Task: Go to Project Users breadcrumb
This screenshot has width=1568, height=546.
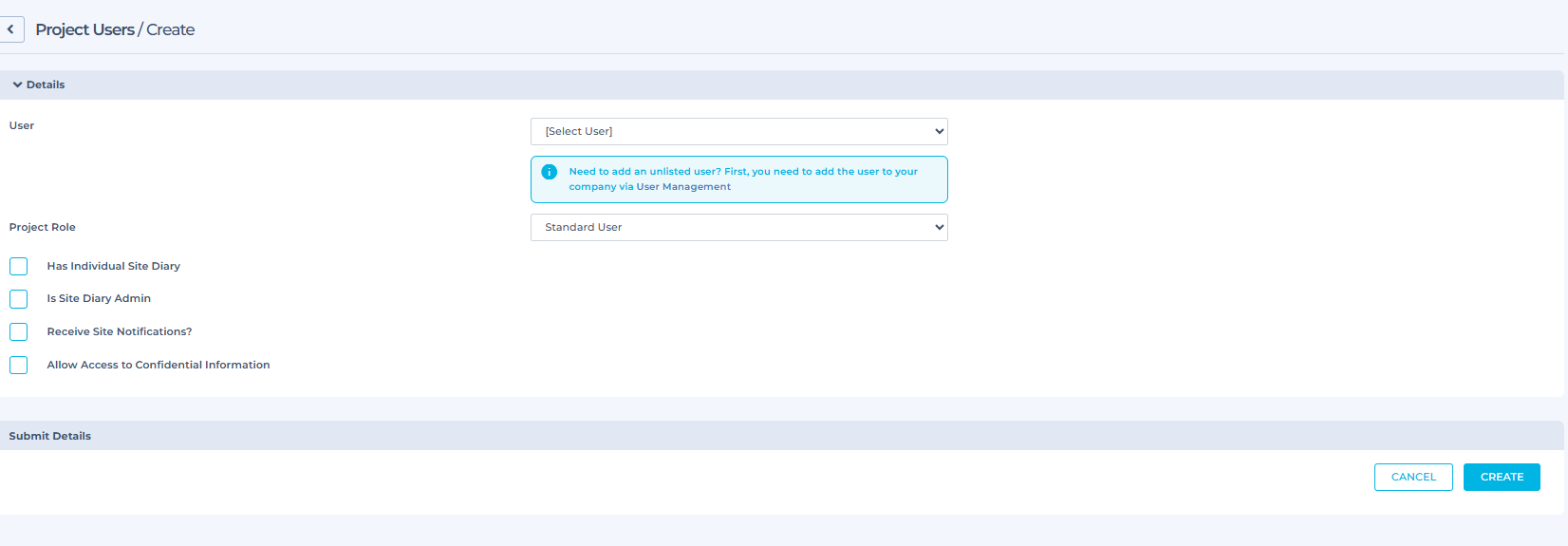Action: coord(84,29)
